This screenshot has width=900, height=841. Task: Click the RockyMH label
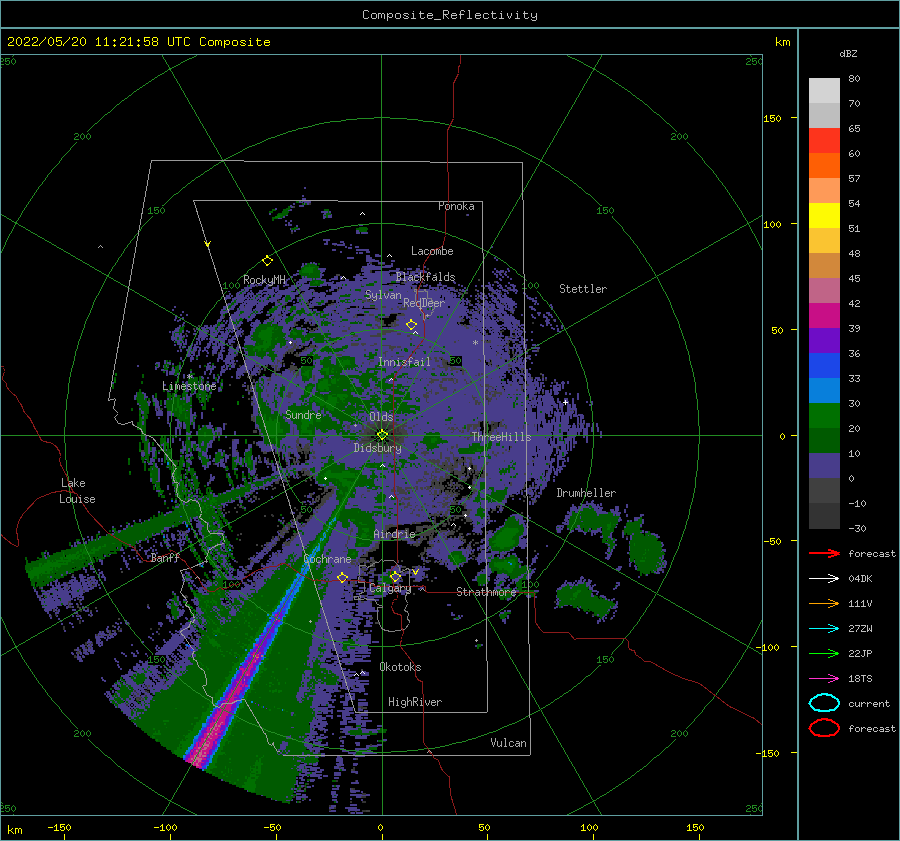tap(264, 280)
